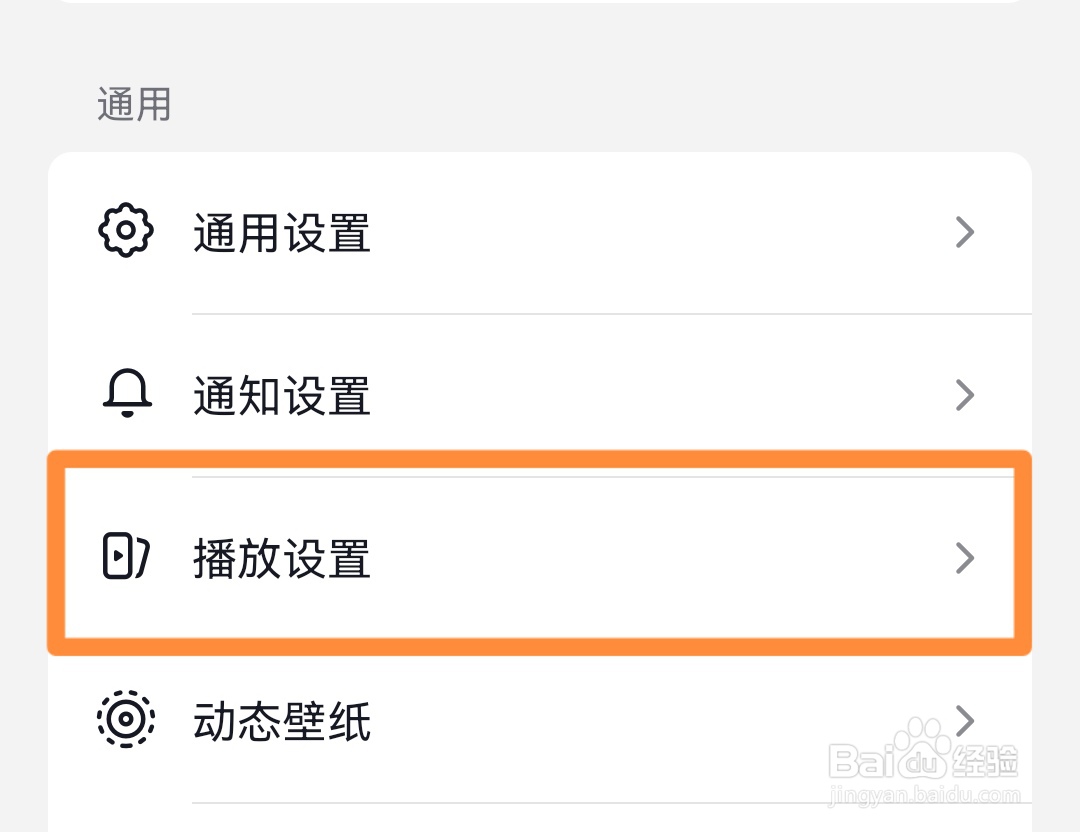Click the 通用 section header
Image resolution: width=1080 pixels, height=832 pixels.
134,104
